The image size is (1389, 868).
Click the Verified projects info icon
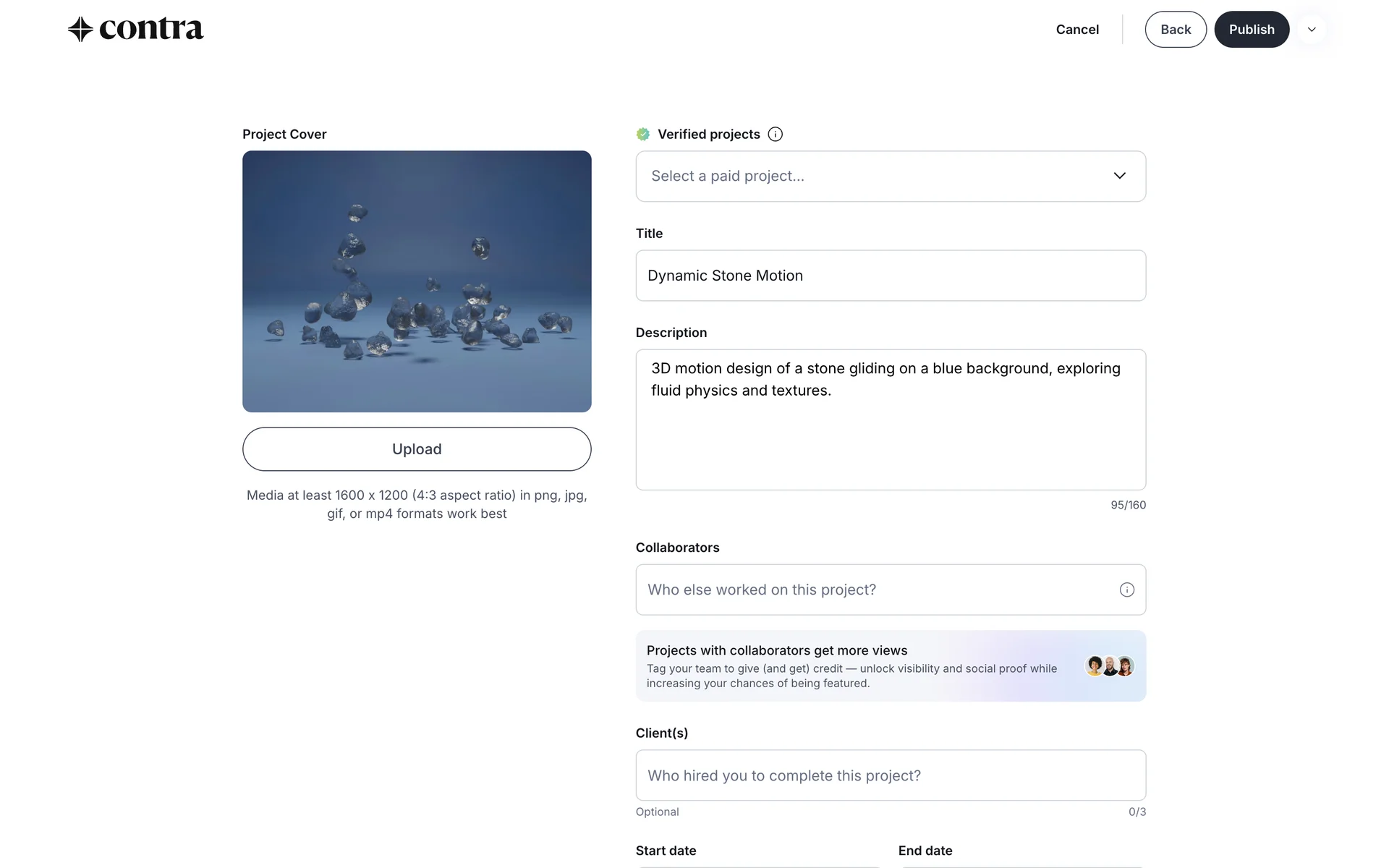(x=775, y=134)
